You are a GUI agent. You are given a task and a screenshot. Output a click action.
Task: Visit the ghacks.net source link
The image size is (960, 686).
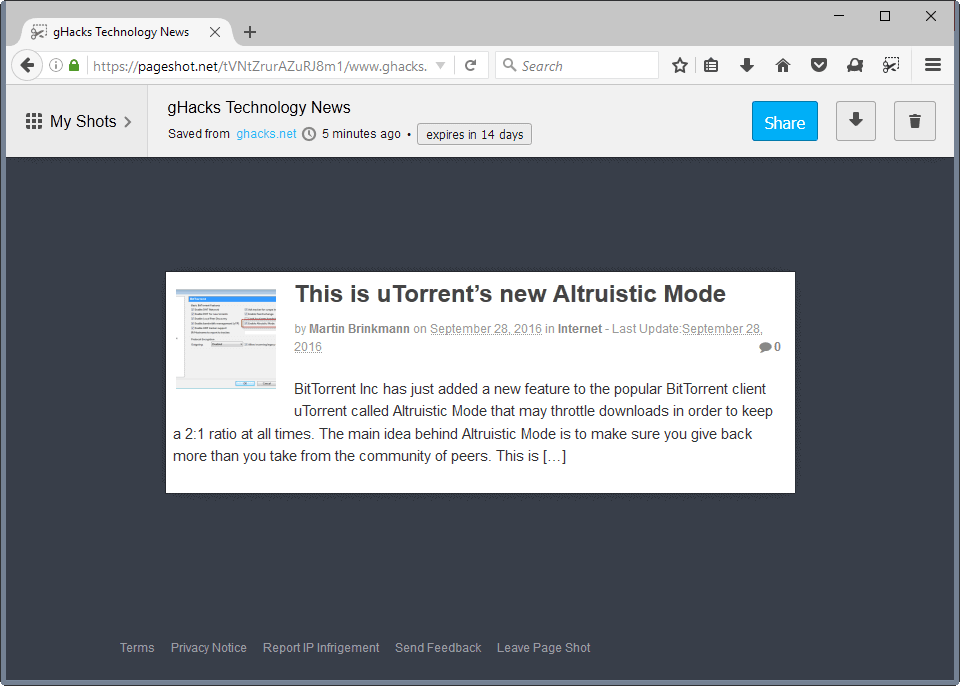coord(266,133)
